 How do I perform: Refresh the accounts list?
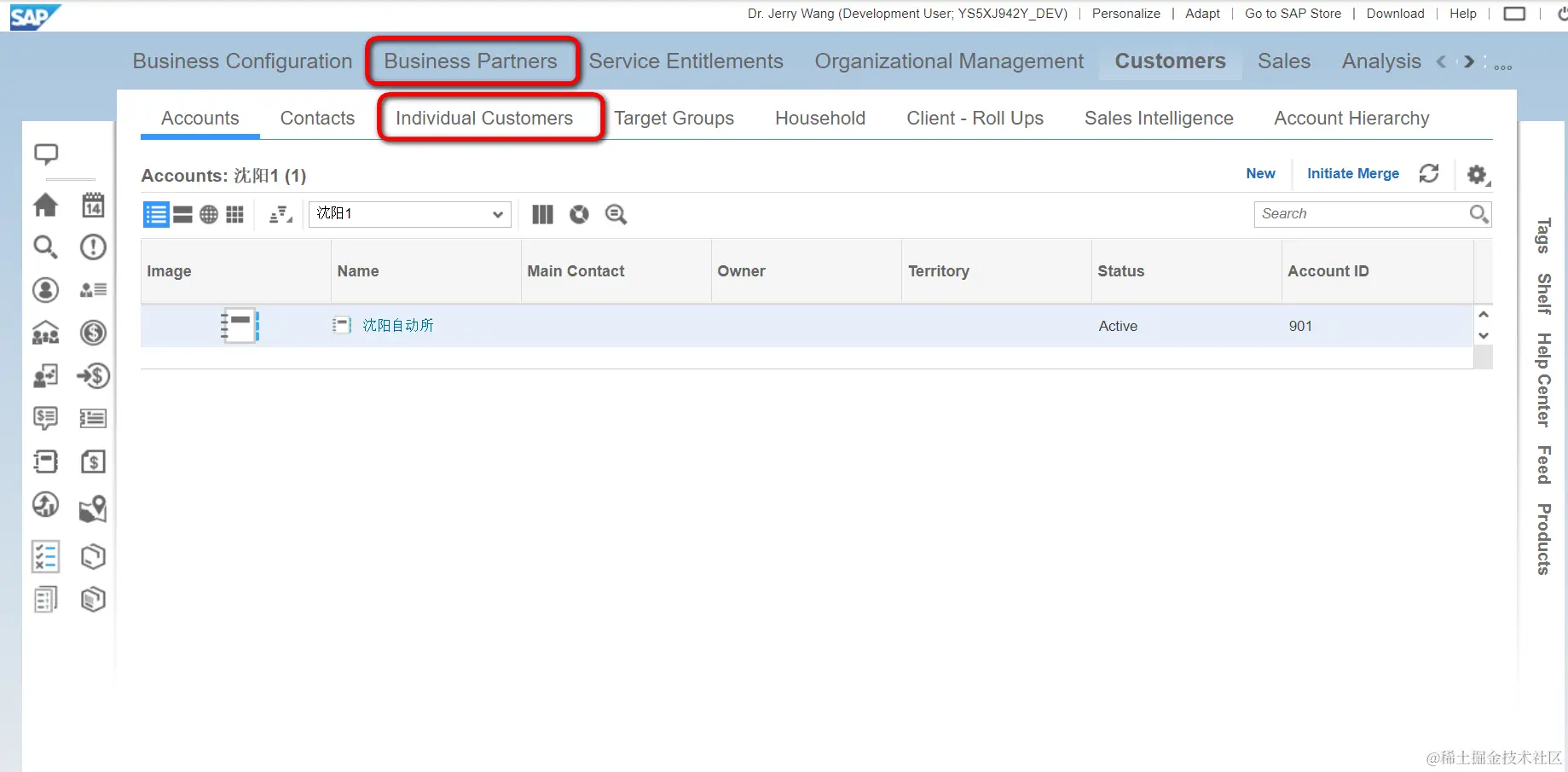click(1429, 174)
